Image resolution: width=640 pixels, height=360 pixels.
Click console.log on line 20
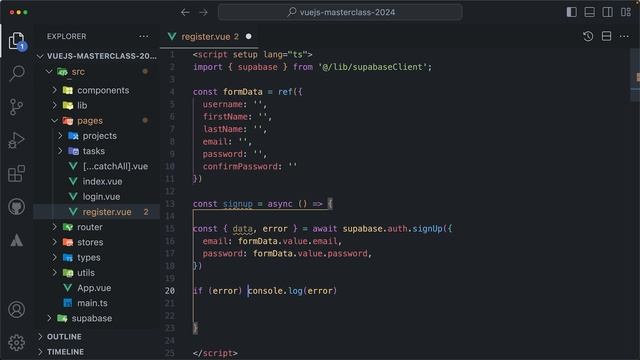point(275,291)
